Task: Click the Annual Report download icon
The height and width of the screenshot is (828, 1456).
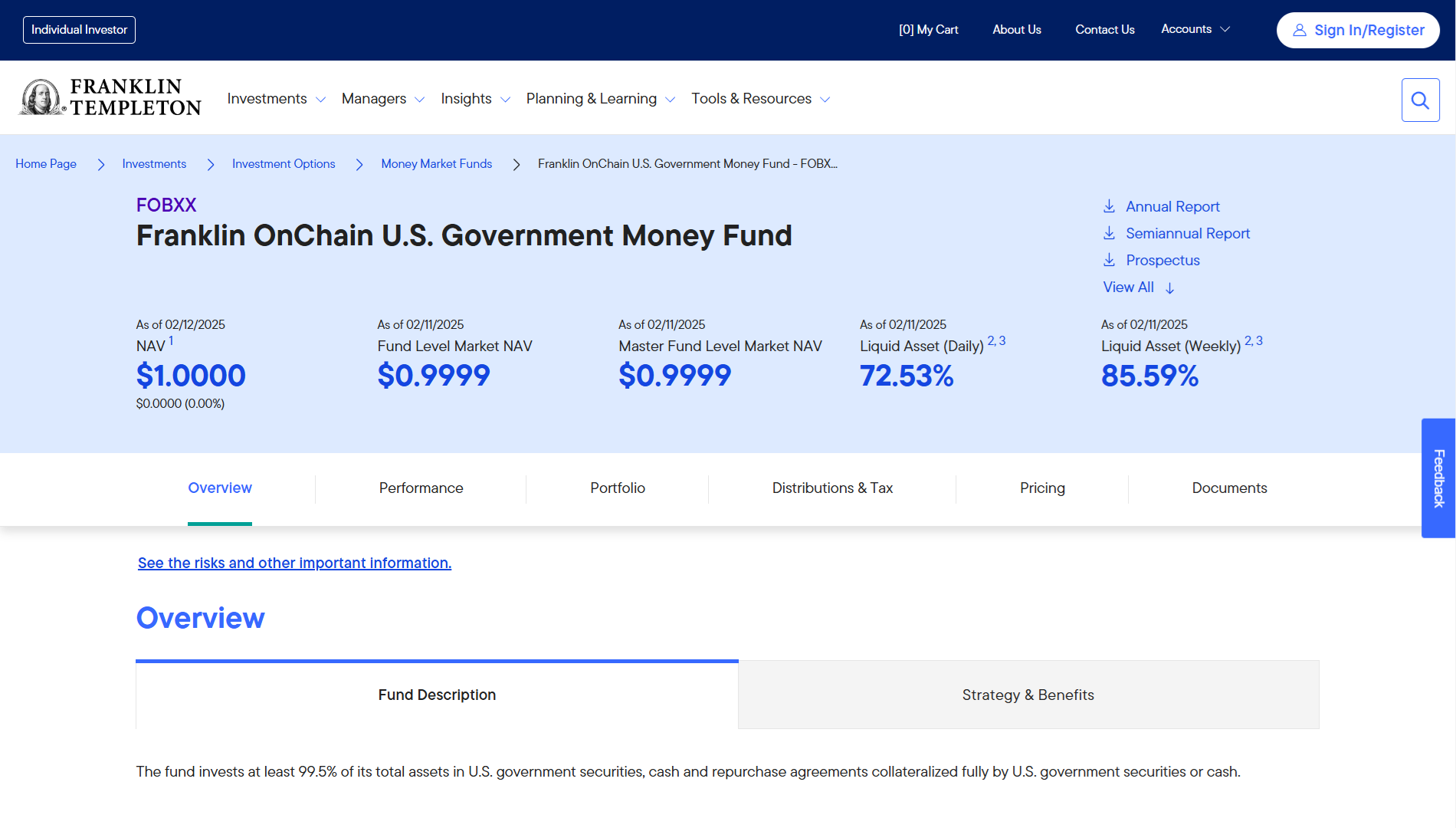Action: point(1109,206)
